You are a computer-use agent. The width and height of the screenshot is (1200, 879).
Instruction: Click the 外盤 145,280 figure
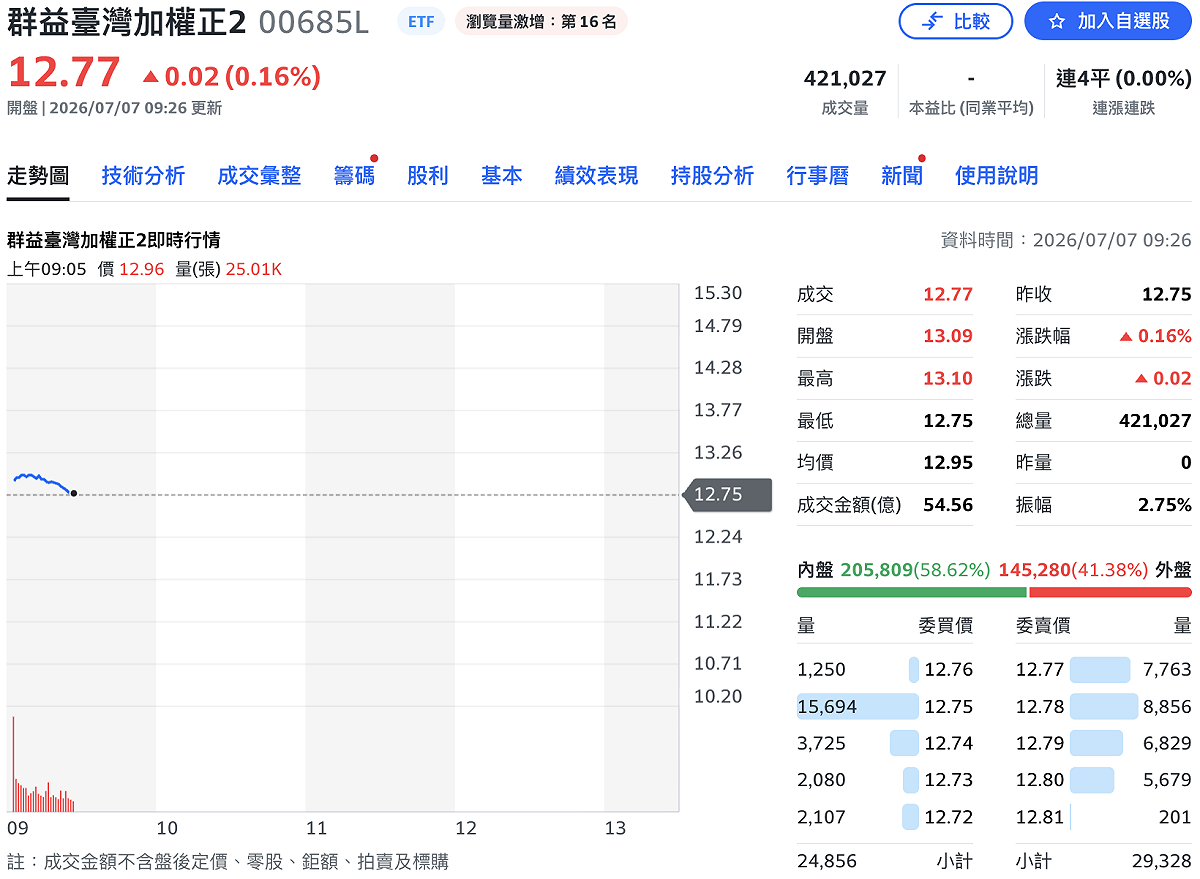point(1035,569)
